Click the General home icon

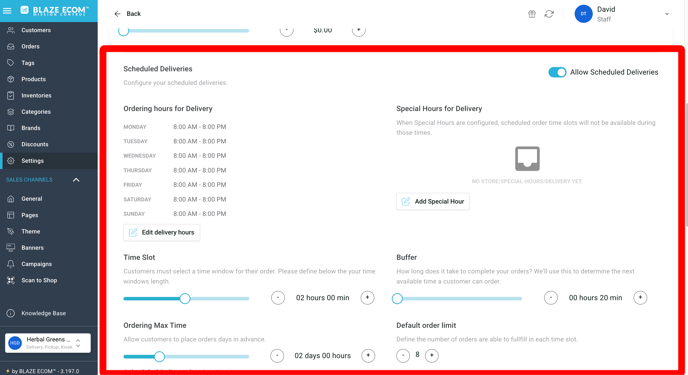point(11,199)
